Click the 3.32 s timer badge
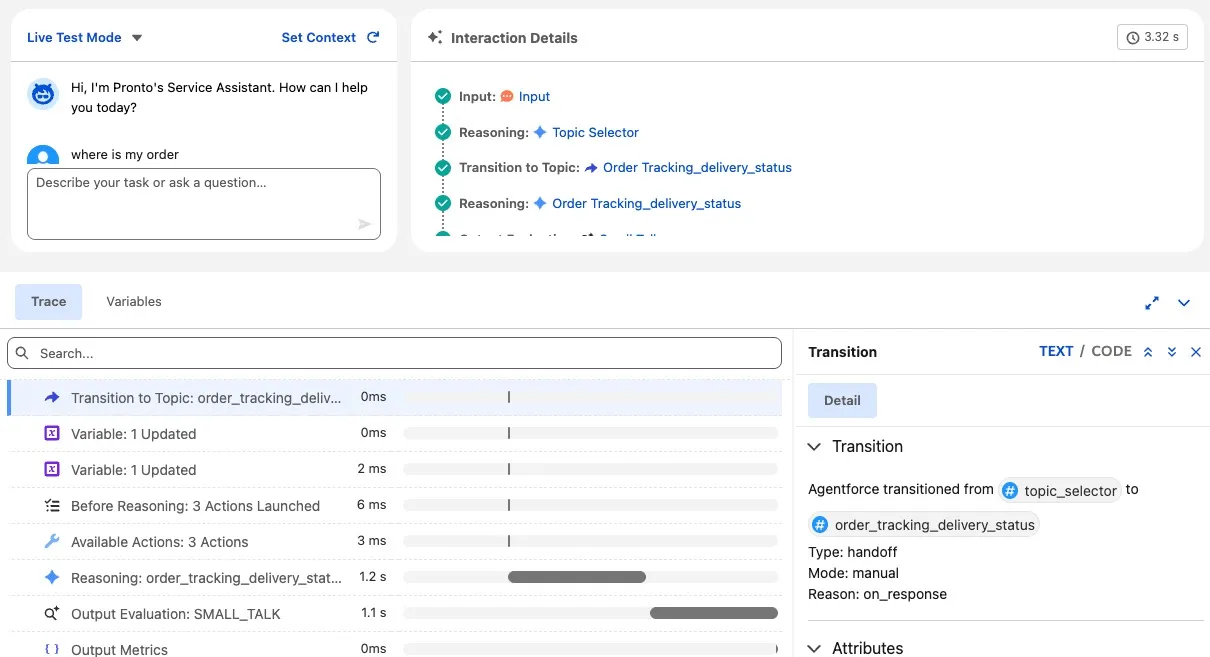Image resolution: width=1210 pixels, height=657 pixels. 1152,37
